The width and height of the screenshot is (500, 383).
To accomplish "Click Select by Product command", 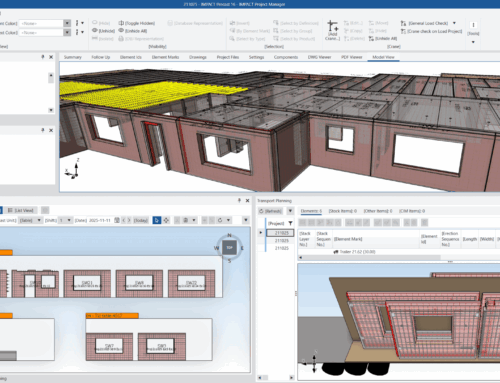I will click(294, 39).
